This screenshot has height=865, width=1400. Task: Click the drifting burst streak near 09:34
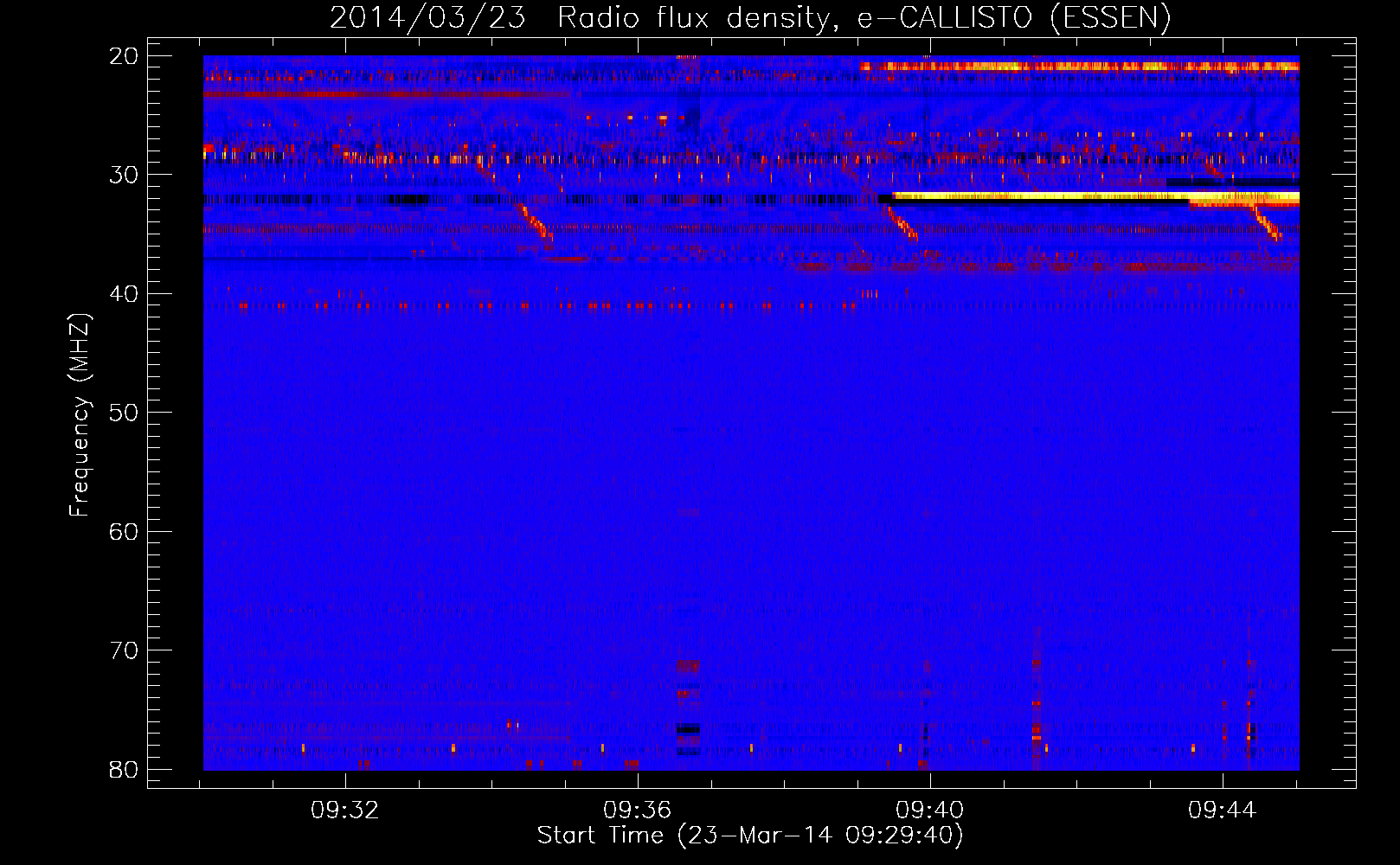point(535,223)
